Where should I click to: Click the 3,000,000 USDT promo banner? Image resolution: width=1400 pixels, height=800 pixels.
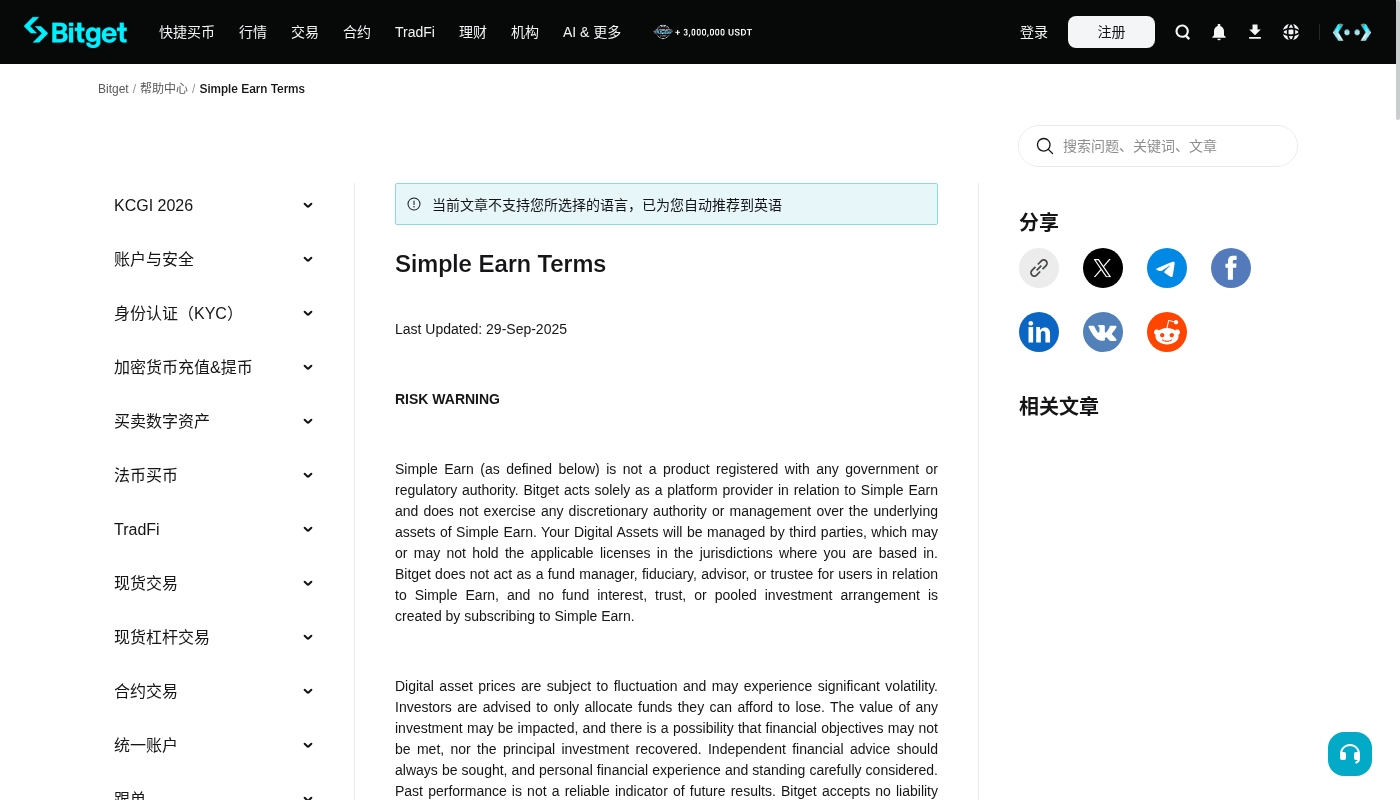[x=703, y=32]
